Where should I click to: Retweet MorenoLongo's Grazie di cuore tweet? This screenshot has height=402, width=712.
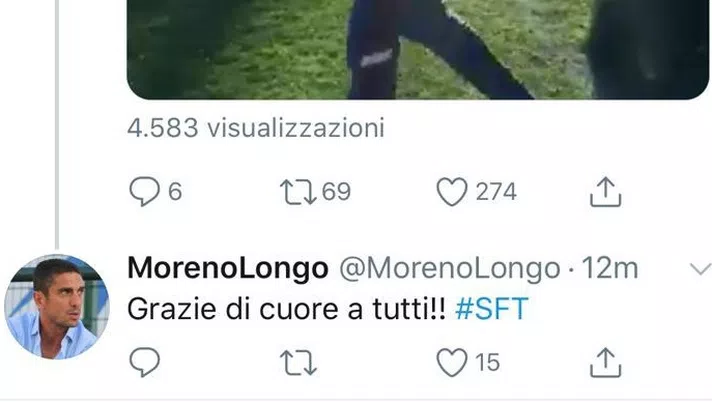(298, 362)
